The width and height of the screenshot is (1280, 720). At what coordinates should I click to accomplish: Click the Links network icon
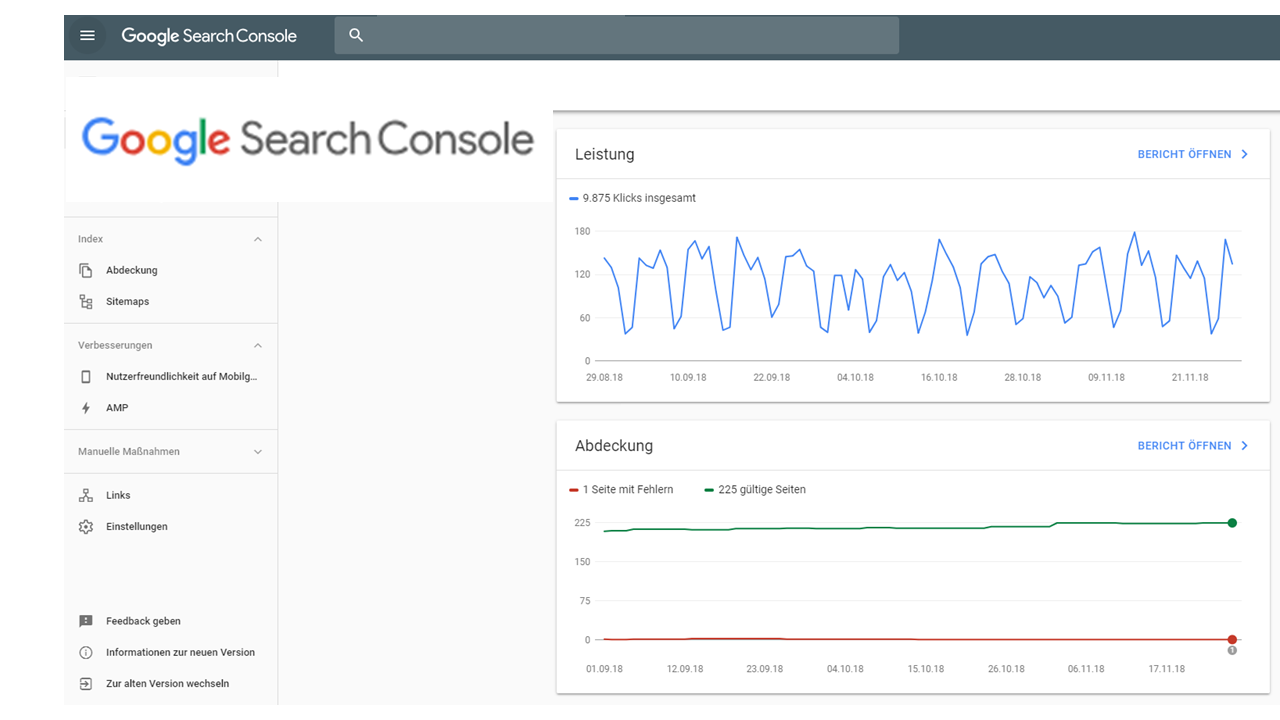pos(86,495)
